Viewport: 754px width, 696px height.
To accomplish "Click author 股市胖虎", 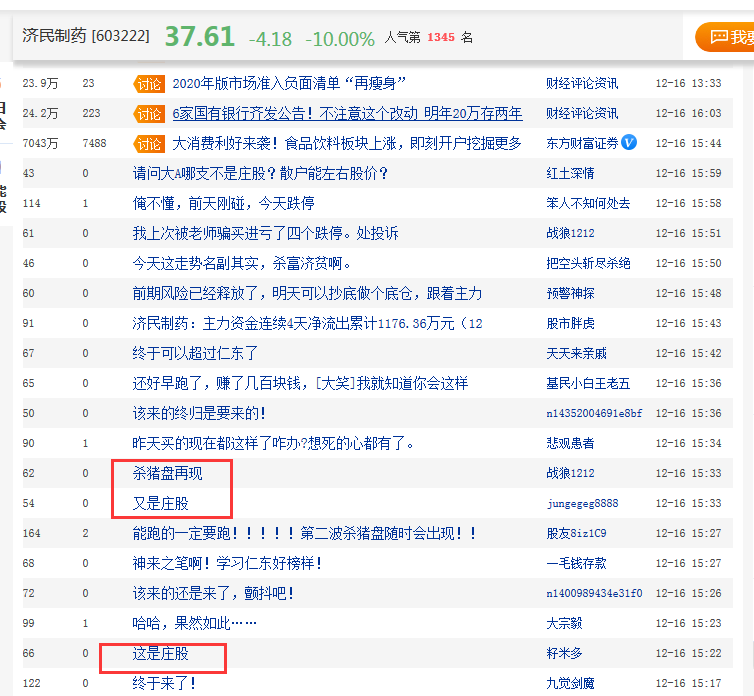I will (570, 323).
